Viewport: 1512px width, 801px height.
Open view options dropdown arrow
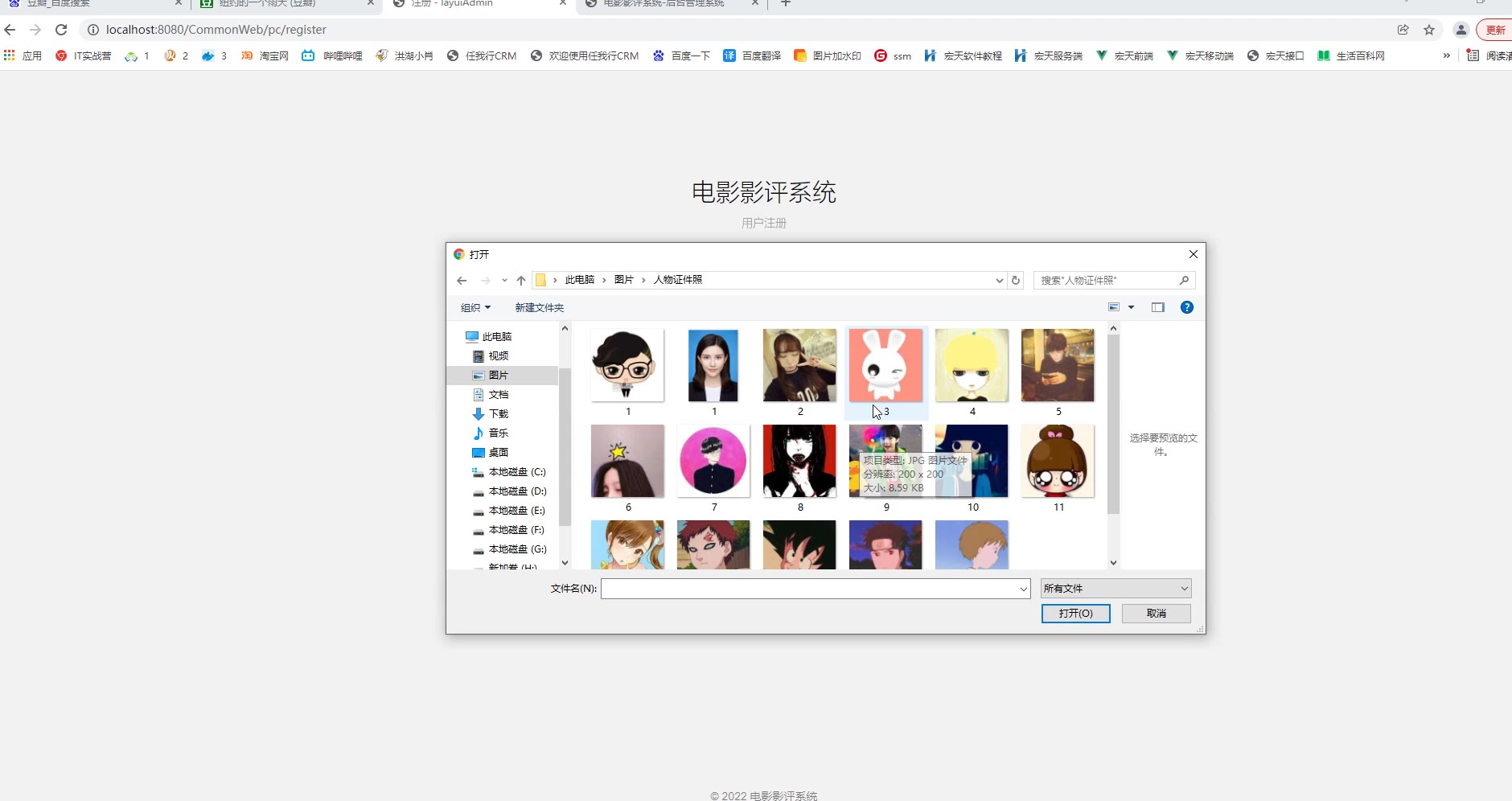point(1131,307)
